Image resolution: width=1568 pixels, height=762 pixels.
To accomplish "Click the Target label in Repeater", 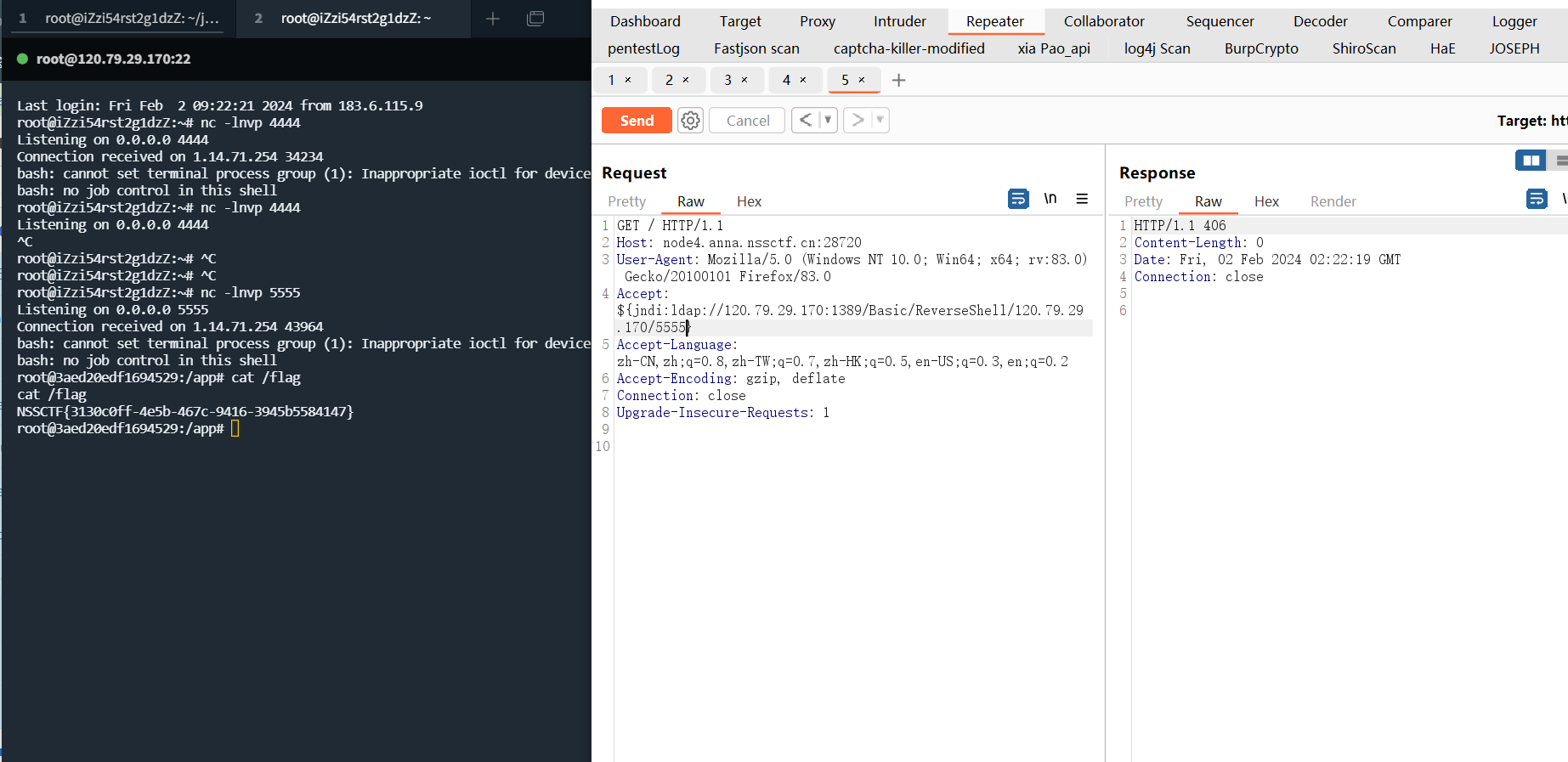I will point(1532,121).
